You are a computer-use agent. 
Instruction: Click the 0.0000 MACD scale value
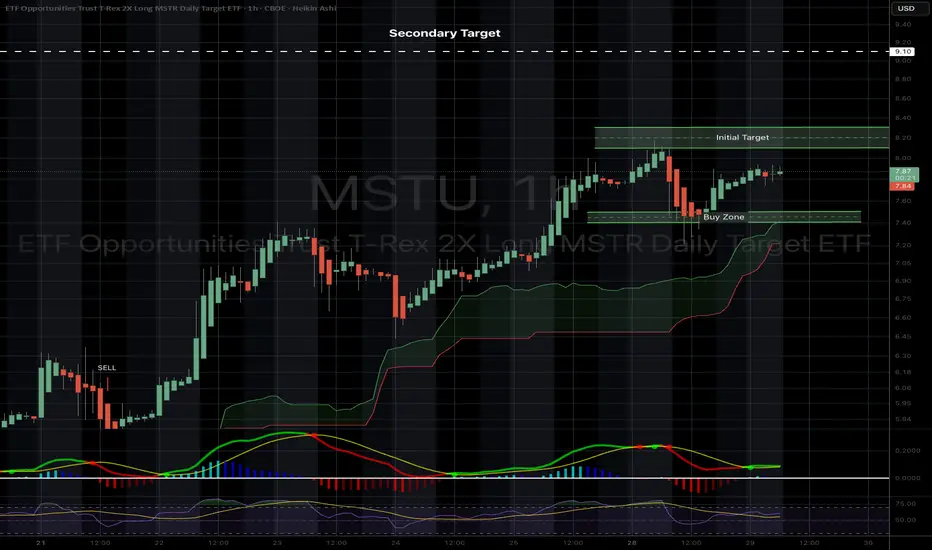point(908,478)
